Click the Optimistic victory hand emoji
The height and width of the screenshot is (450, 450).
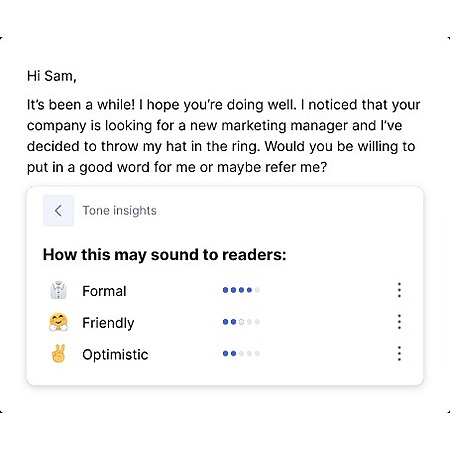[58, 354]
